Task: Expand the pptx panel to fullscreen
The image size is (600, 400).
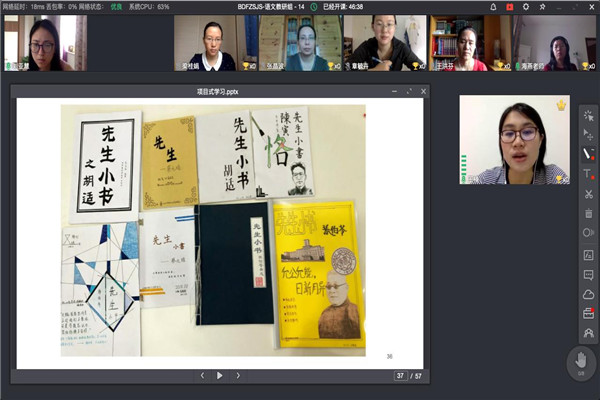Action: tap(409, 91)
